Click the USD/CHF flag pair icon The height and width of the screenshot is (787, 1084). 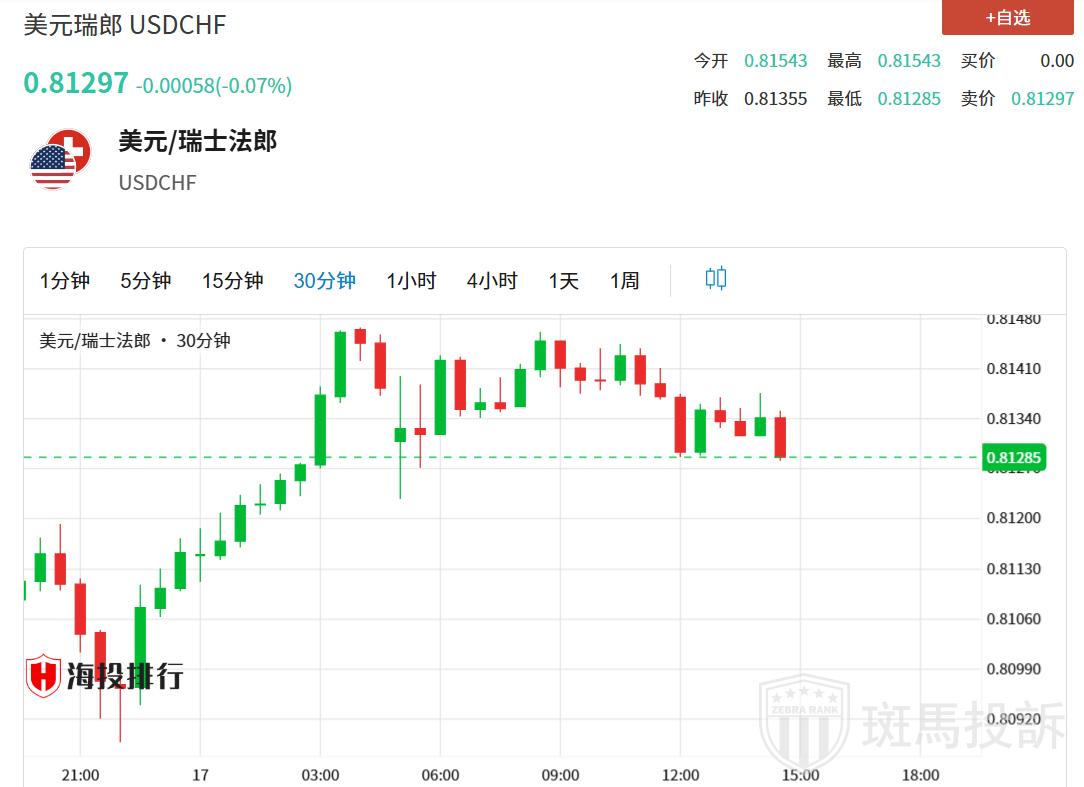pyautogui.click(x=60, y=159)
